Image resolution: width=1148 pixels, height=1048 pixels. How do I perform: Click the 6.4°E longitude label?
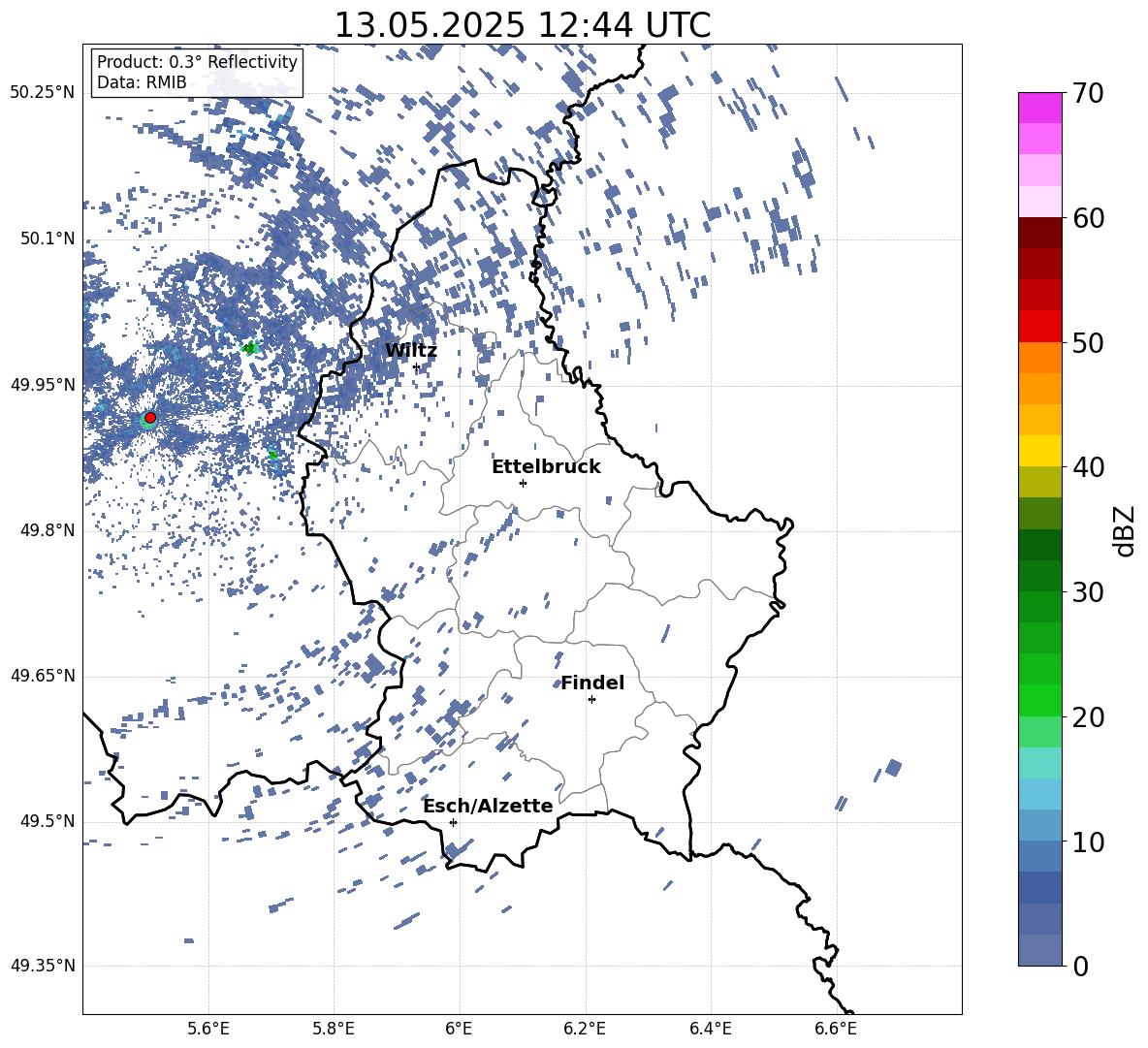710,1029
